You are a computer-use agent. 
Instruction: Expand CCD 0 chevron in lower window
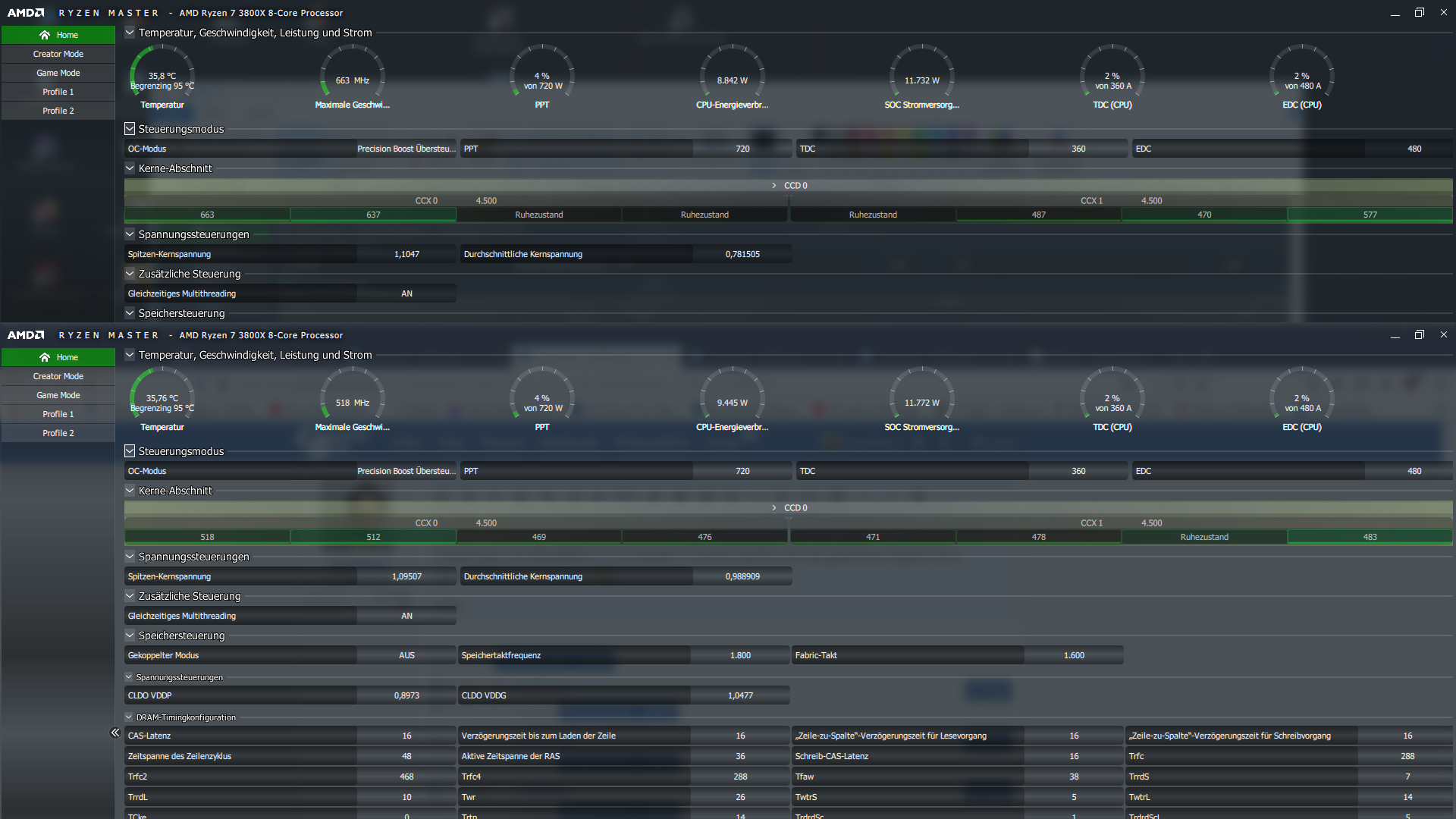(773, 508)
